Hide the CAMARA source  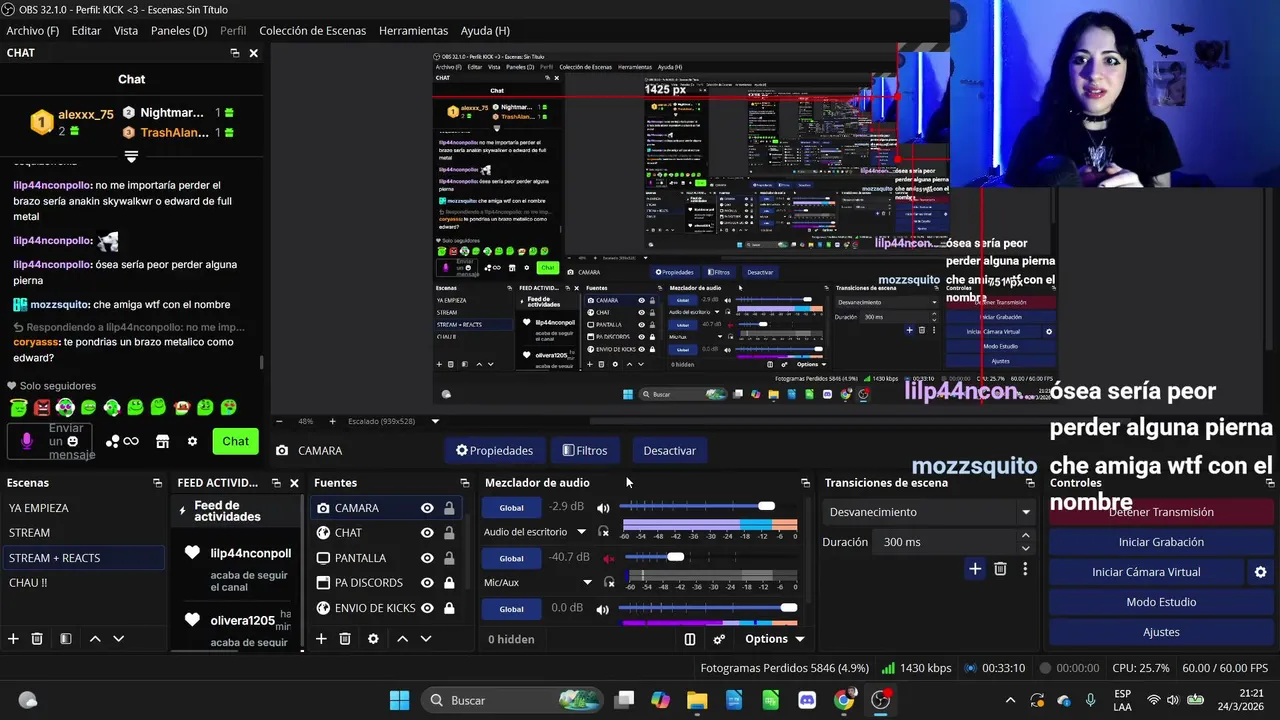tap(427, 508)
